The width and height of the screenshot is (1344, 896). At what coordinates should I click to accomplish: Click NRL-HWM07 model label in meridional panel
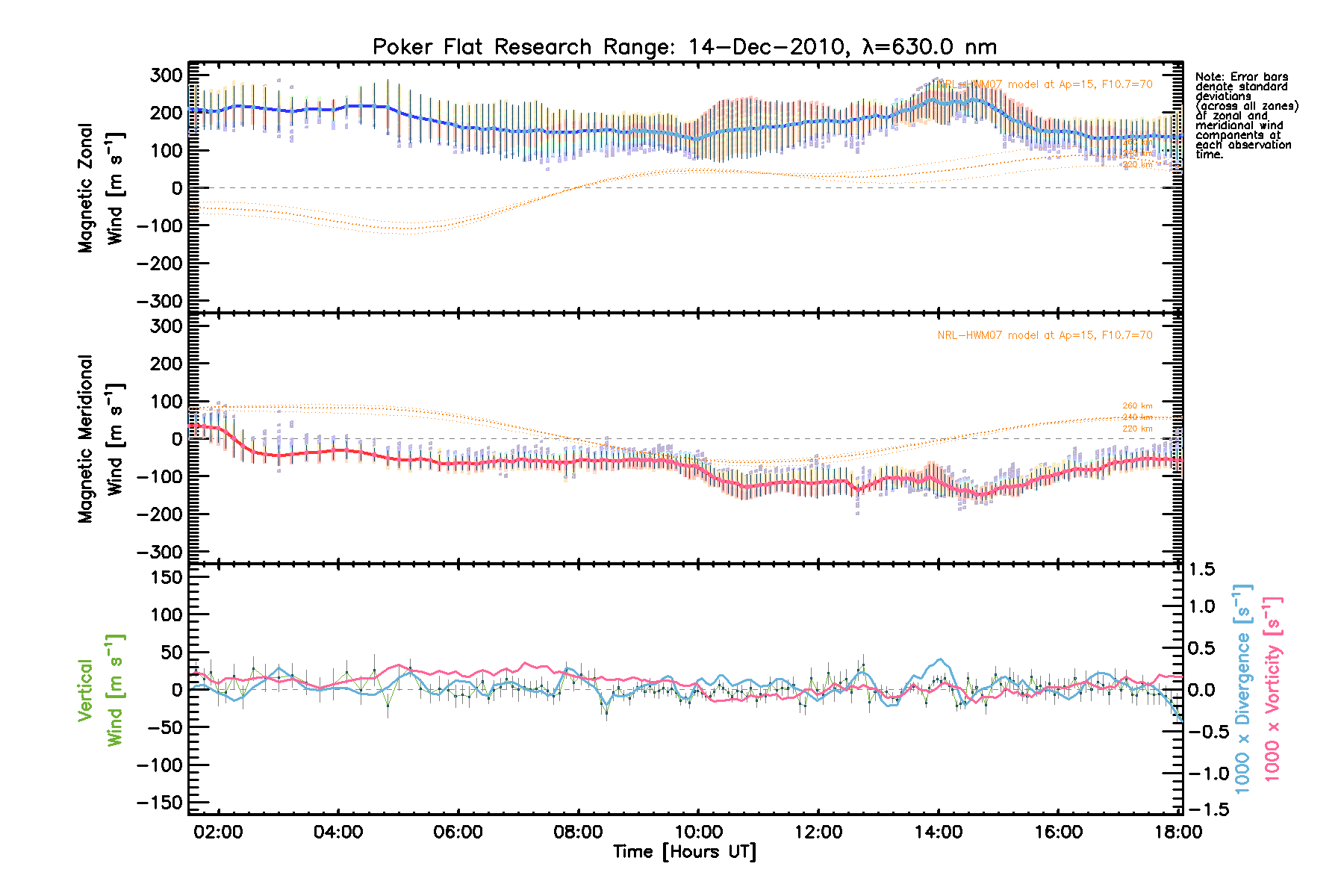coord(1045,335)
